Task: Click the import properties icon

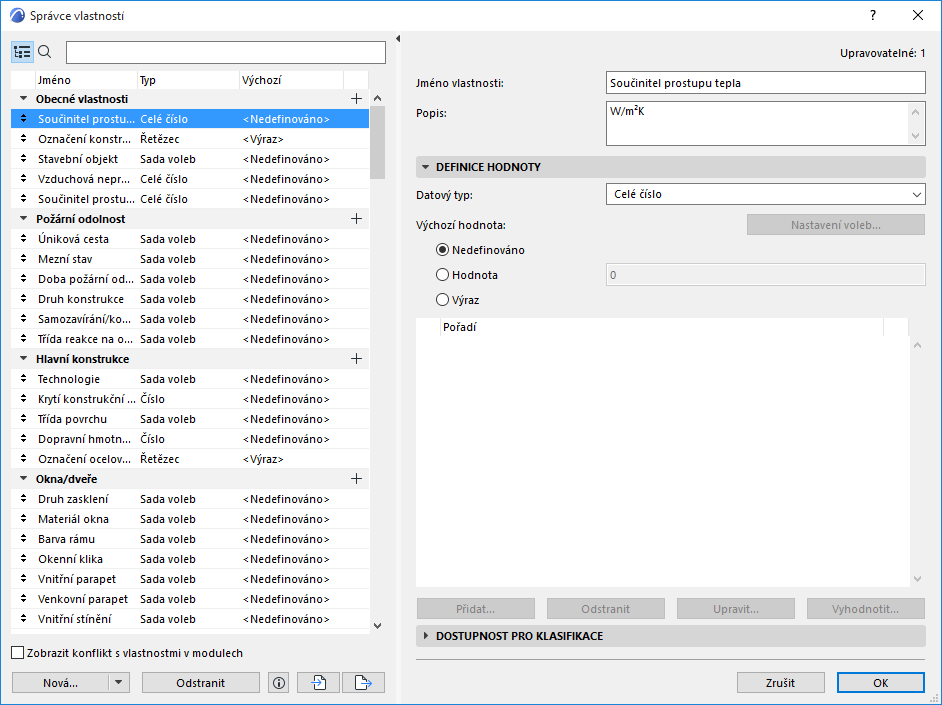Action: pos(318,683)
